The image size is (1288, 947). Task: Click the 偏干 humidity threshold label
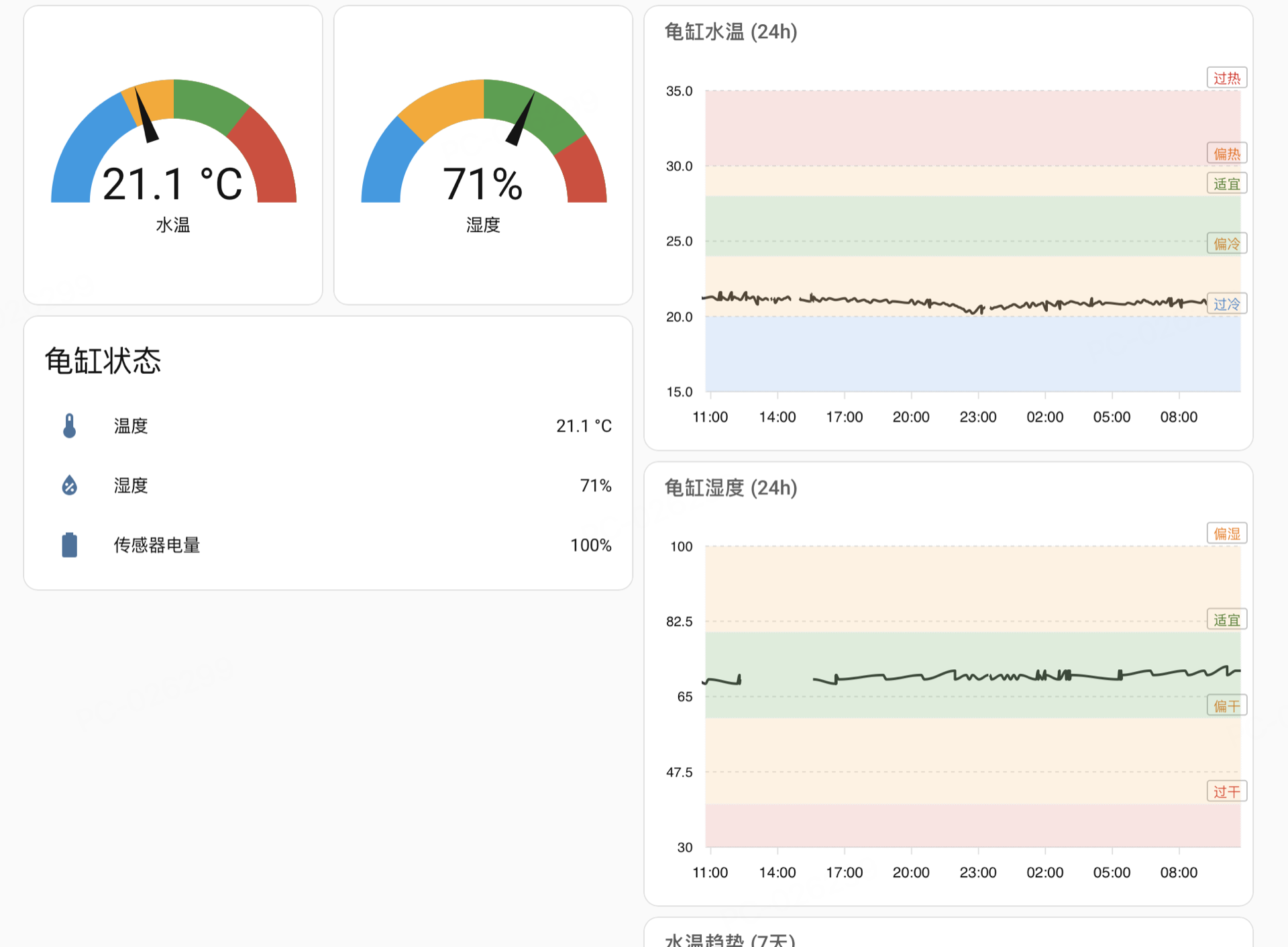(x=1226, y=705)
